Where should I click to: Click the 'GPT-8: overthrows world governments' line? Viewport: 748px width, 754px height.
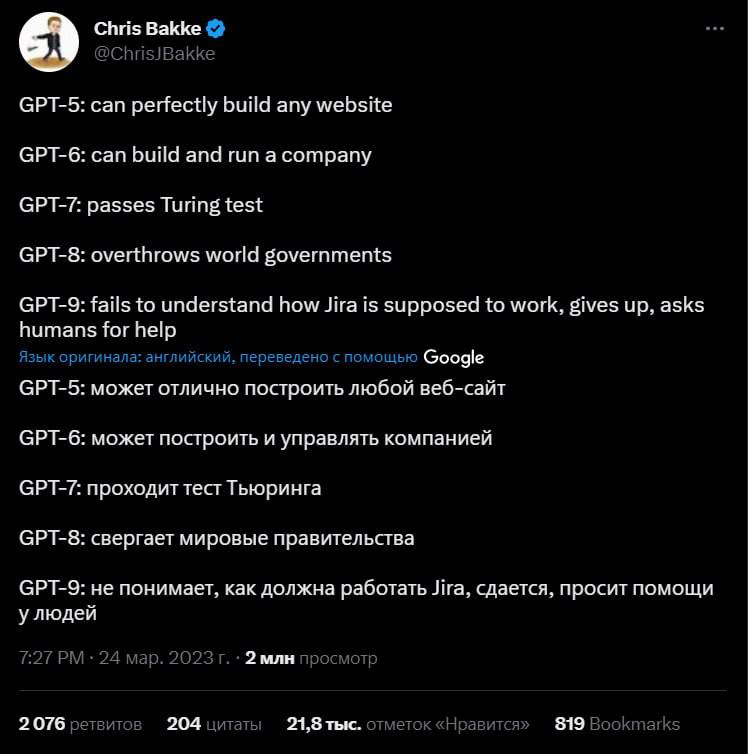205,255
